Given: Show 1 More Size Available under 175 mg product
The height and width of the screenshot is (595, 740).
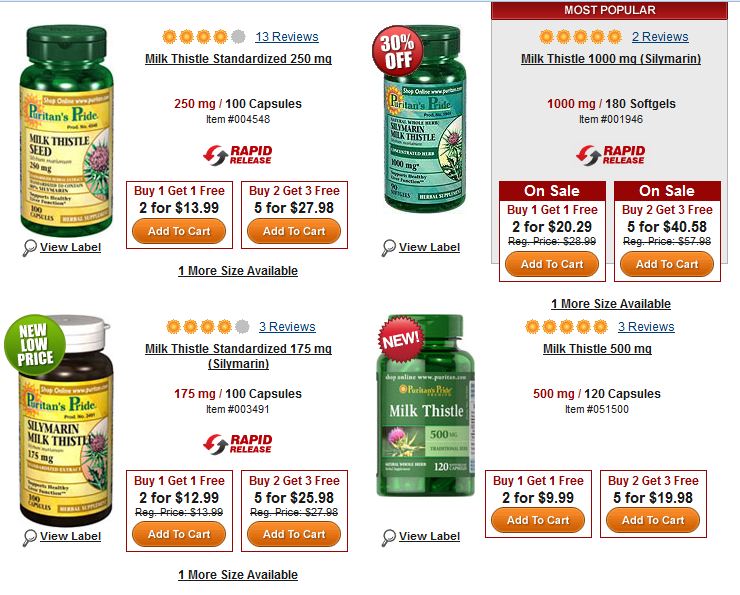Looking at the screenshot, I should pos(238,575).
